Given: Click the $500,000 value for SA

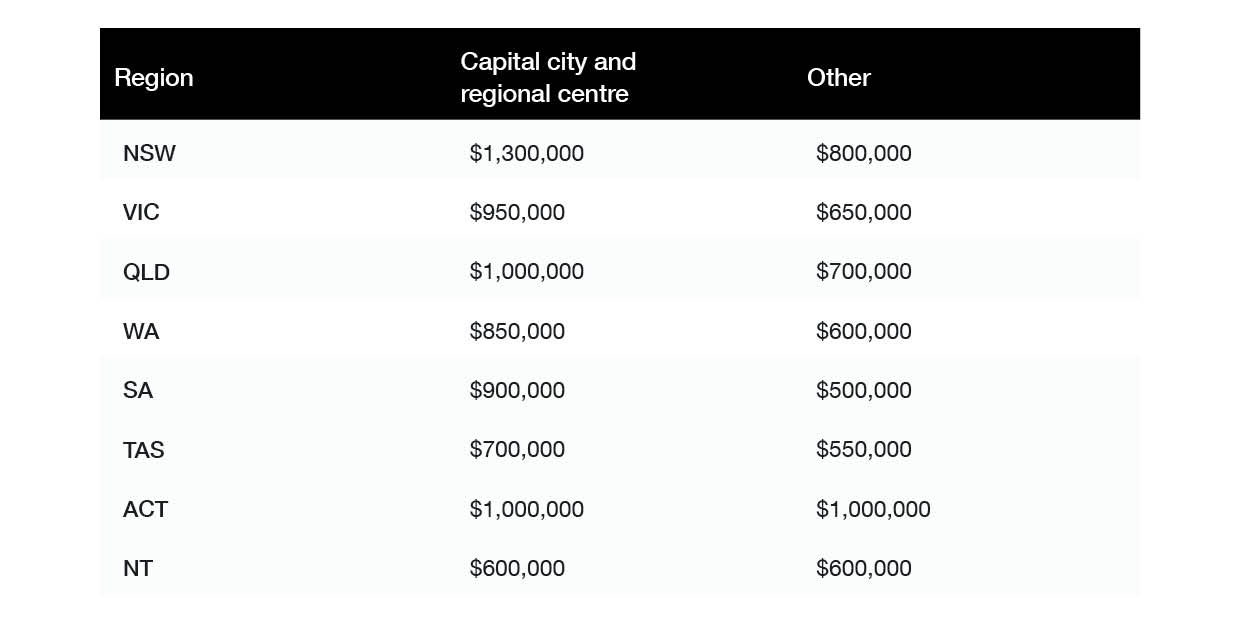Looking at the screenshot, I should point(864,390).
